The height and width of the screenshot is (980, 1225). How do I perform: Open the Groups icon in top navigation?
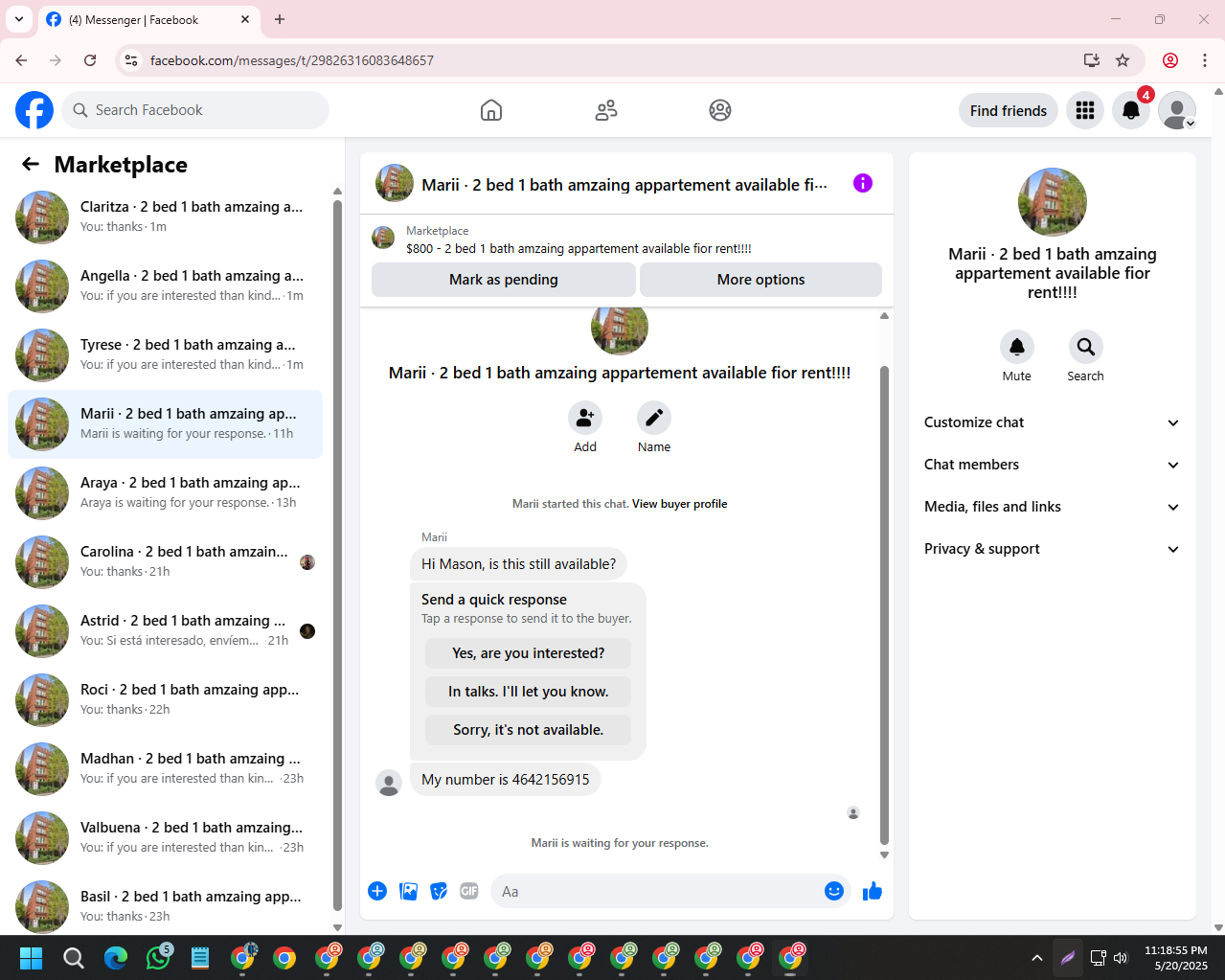coord(720,110)
